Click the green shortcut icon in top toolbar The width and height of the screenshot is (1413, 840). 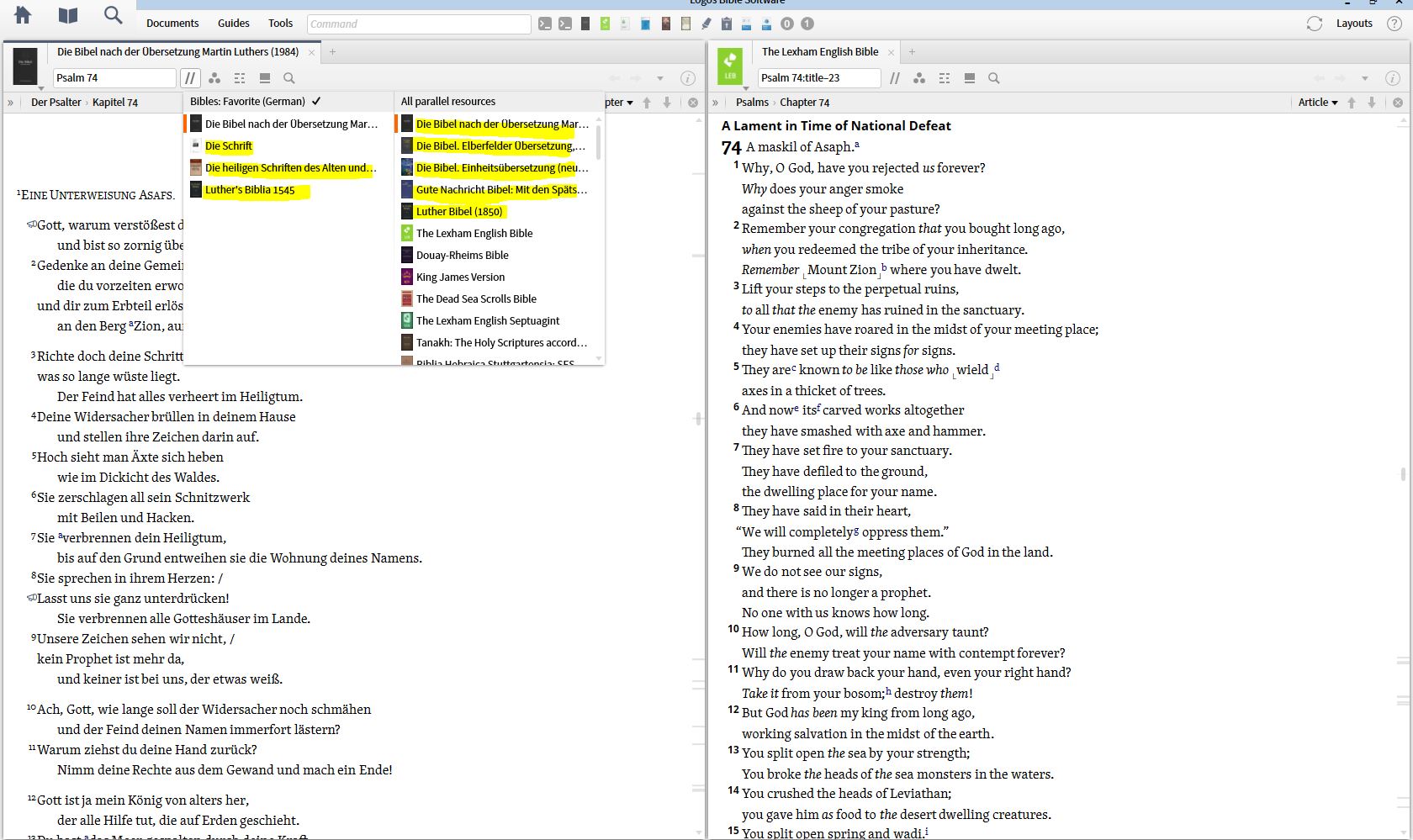point(605,24)
